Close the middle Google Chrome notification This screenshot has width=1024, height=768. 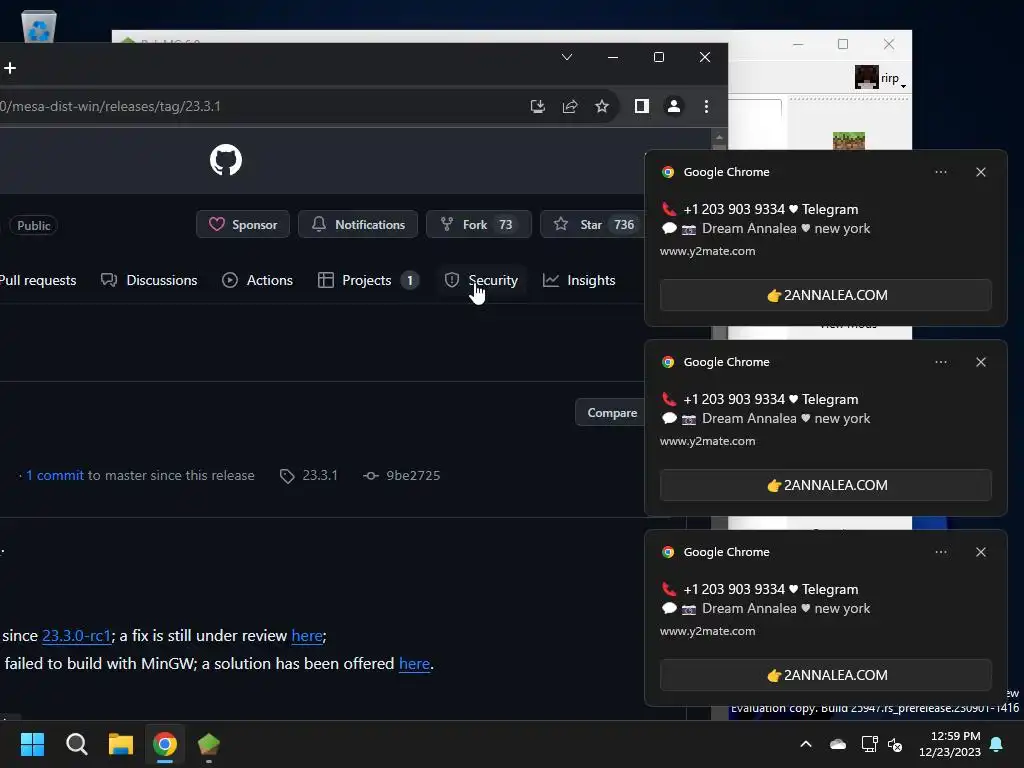(x=981, y=362)
